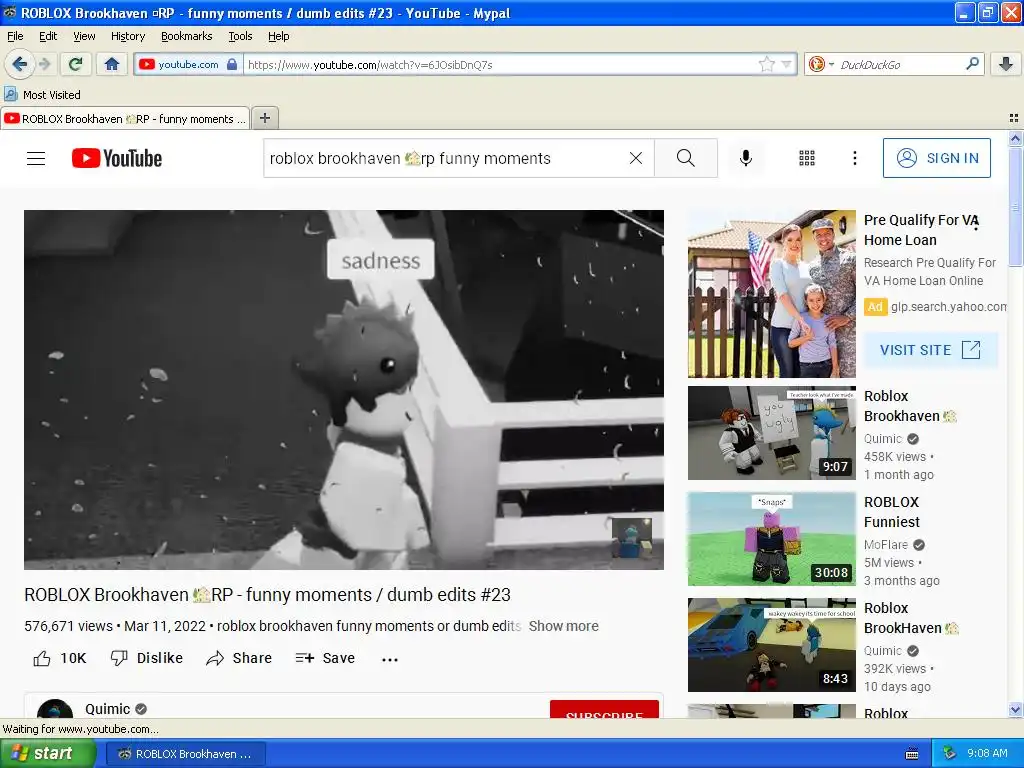Screen dimensions: 1024x768
Task: Go back with the browser back arrow
Action: [19, 64]
